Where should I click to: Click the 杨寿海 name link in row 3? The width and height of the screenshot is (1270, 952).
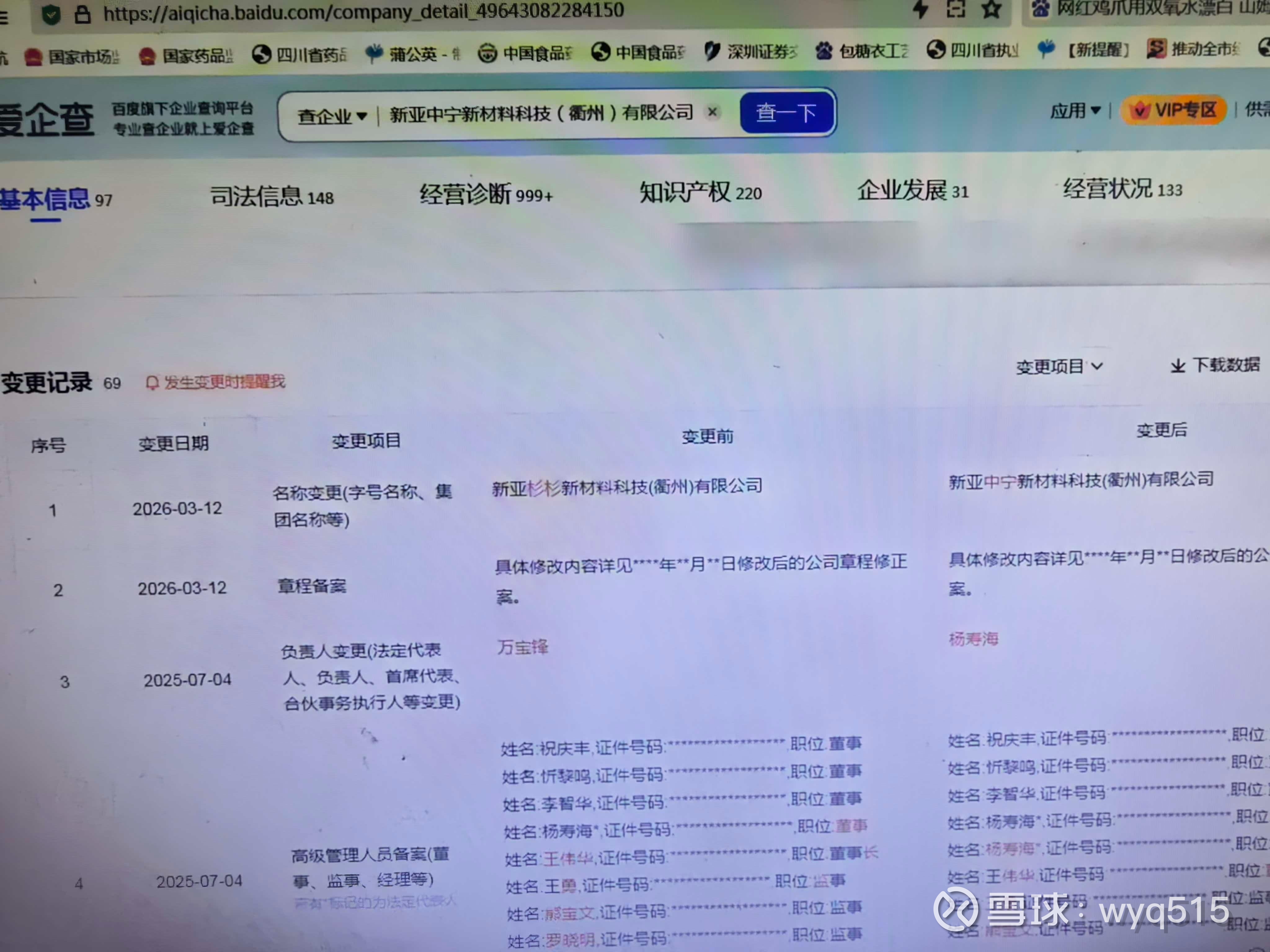coord(973,639)
